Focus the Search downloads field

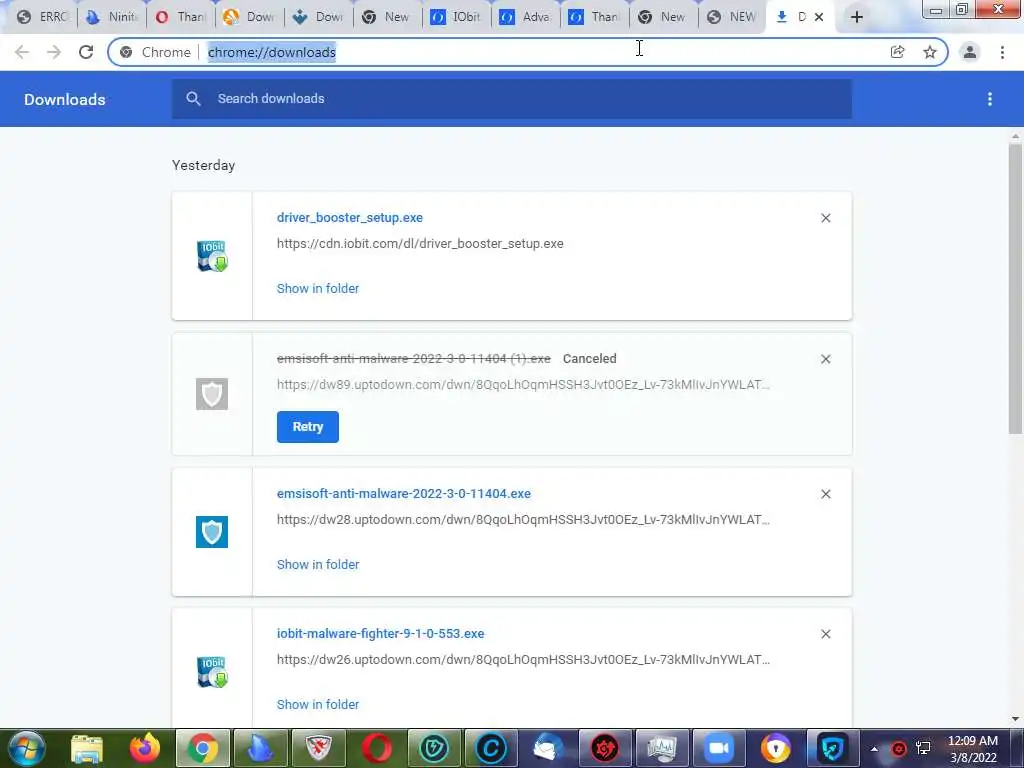tap(511, 99)
